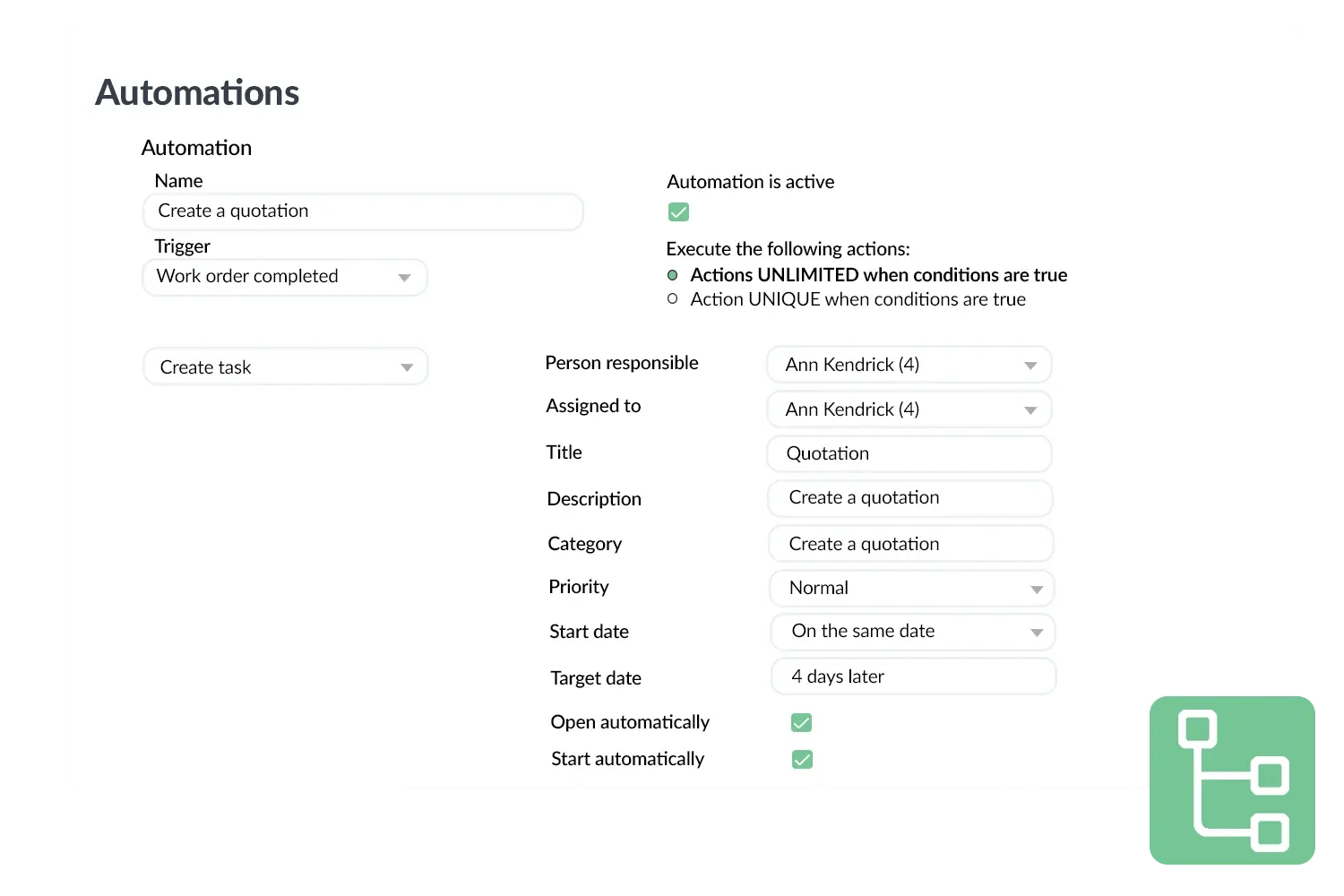Screen dimensions: 1344x896
Task: Select the Action UNIQUE radio option
Action: pyautogui.click(x=673, y=299)
